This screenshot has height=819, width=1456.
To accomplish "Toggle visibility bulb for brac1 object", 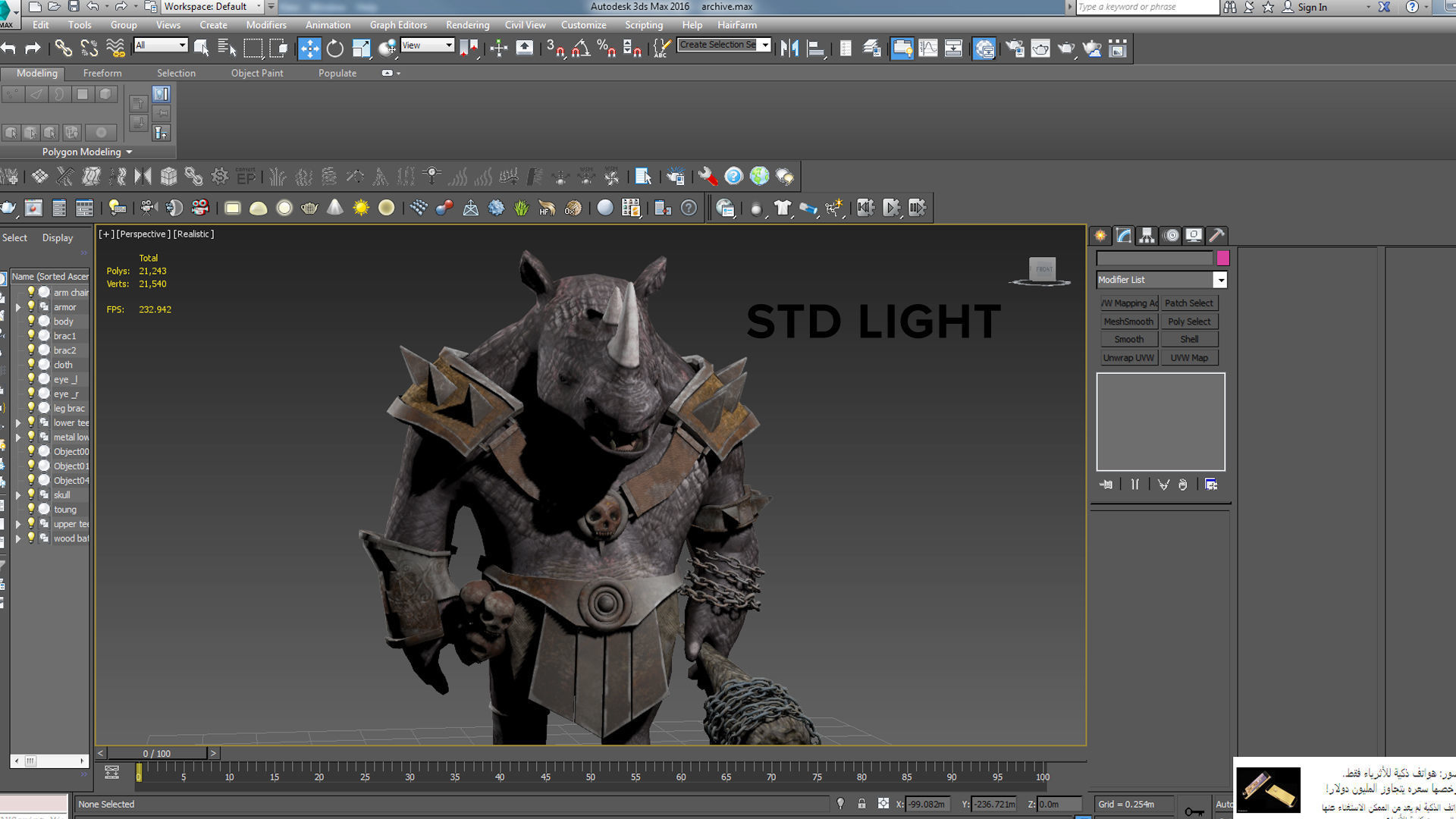I will 31,335.
